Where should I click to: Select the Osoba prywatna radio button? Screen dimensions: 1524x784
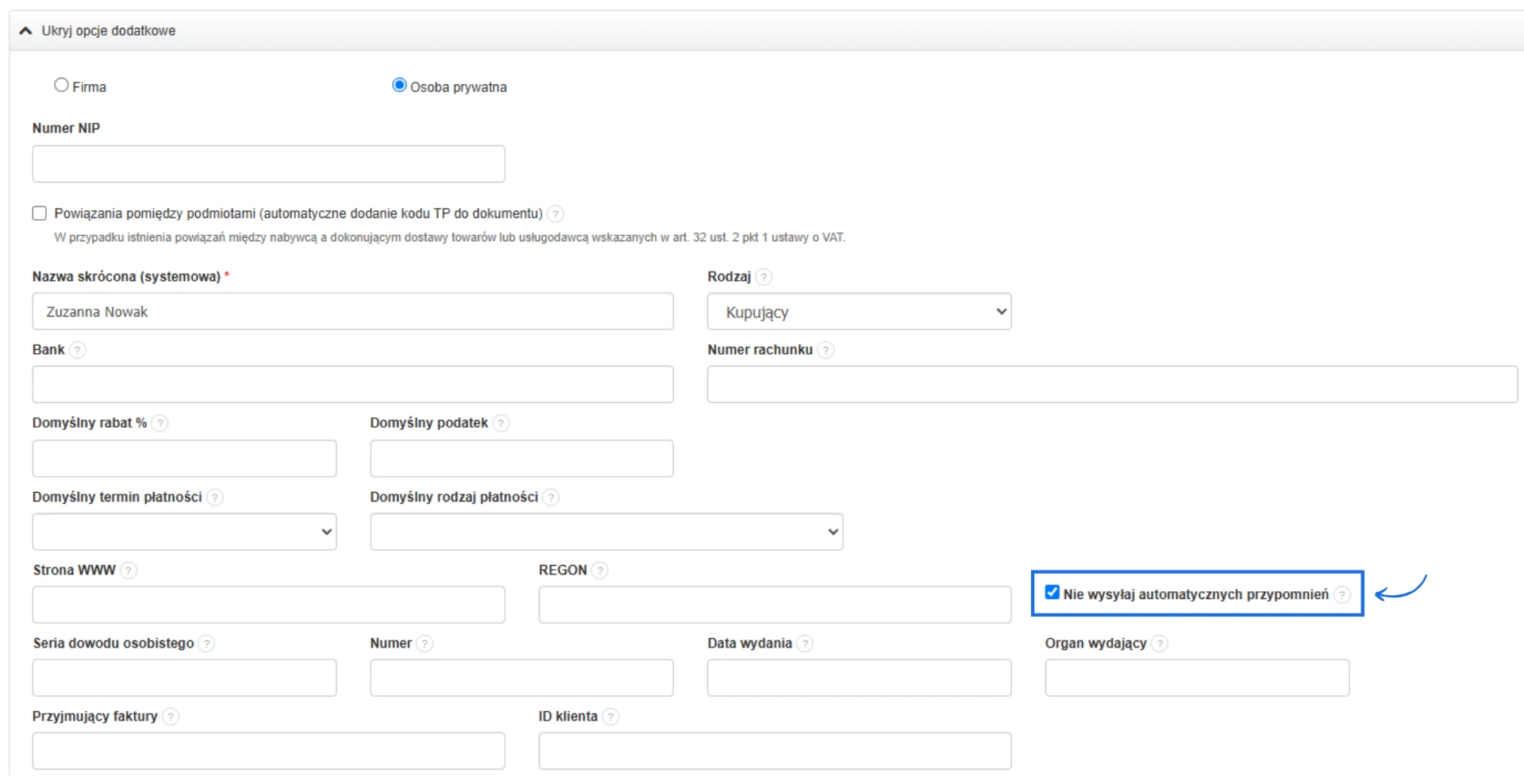point(399,86)
